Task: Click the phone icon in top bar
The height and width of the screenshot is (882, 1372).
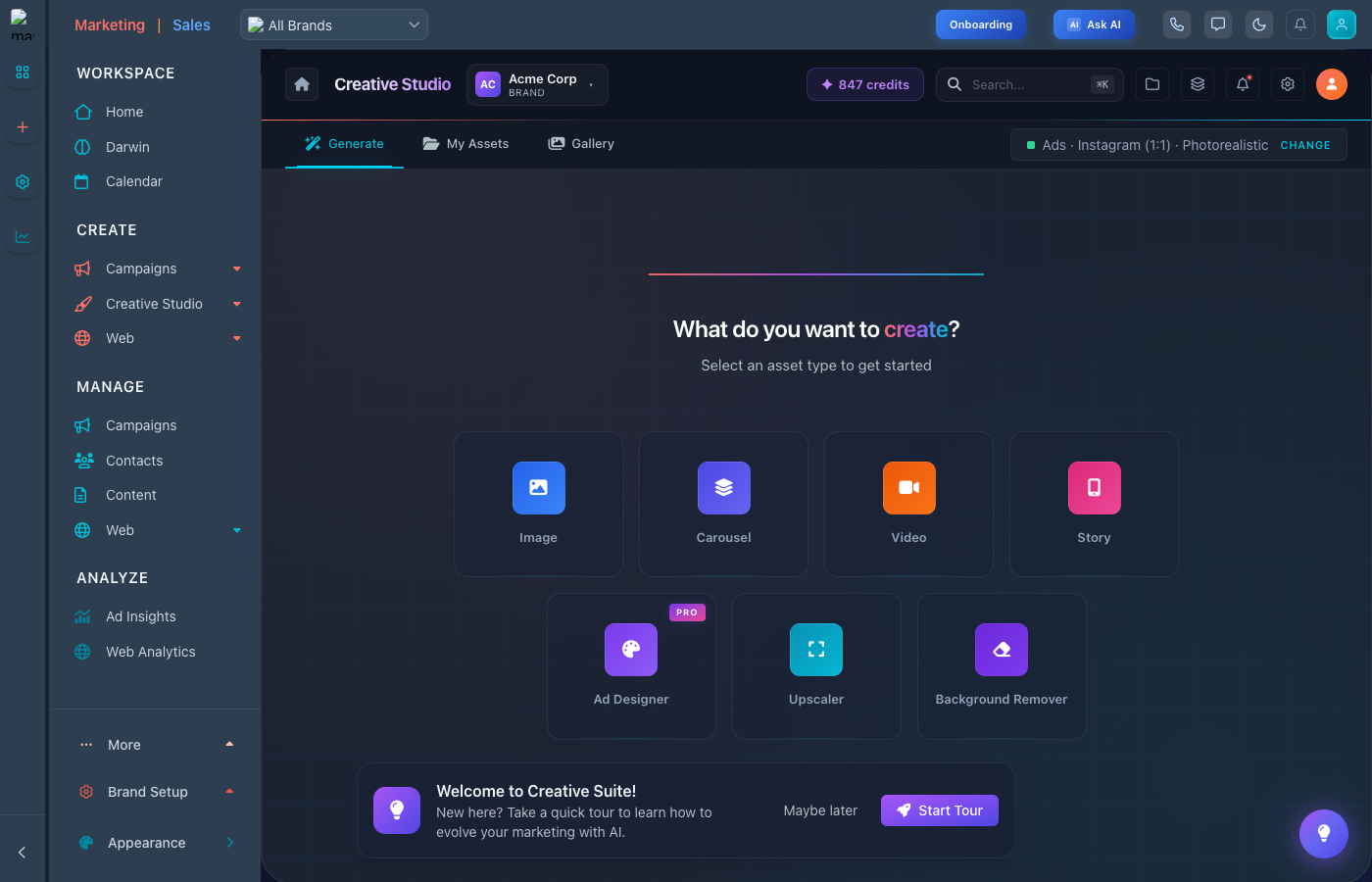Action: click(1177, 24)
